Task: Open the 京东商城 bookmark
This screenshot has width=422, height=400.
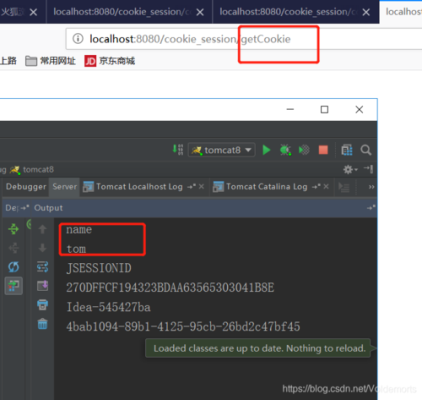Action: (x=110, y=61)
